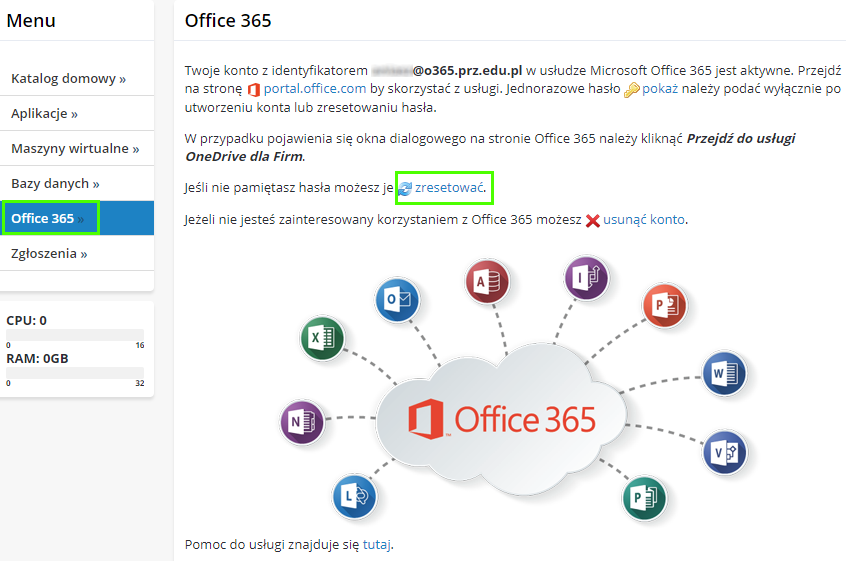This screenshot has width=846, height=561.
Task: Click the green Publisher icon
Action: click(644, 498)
